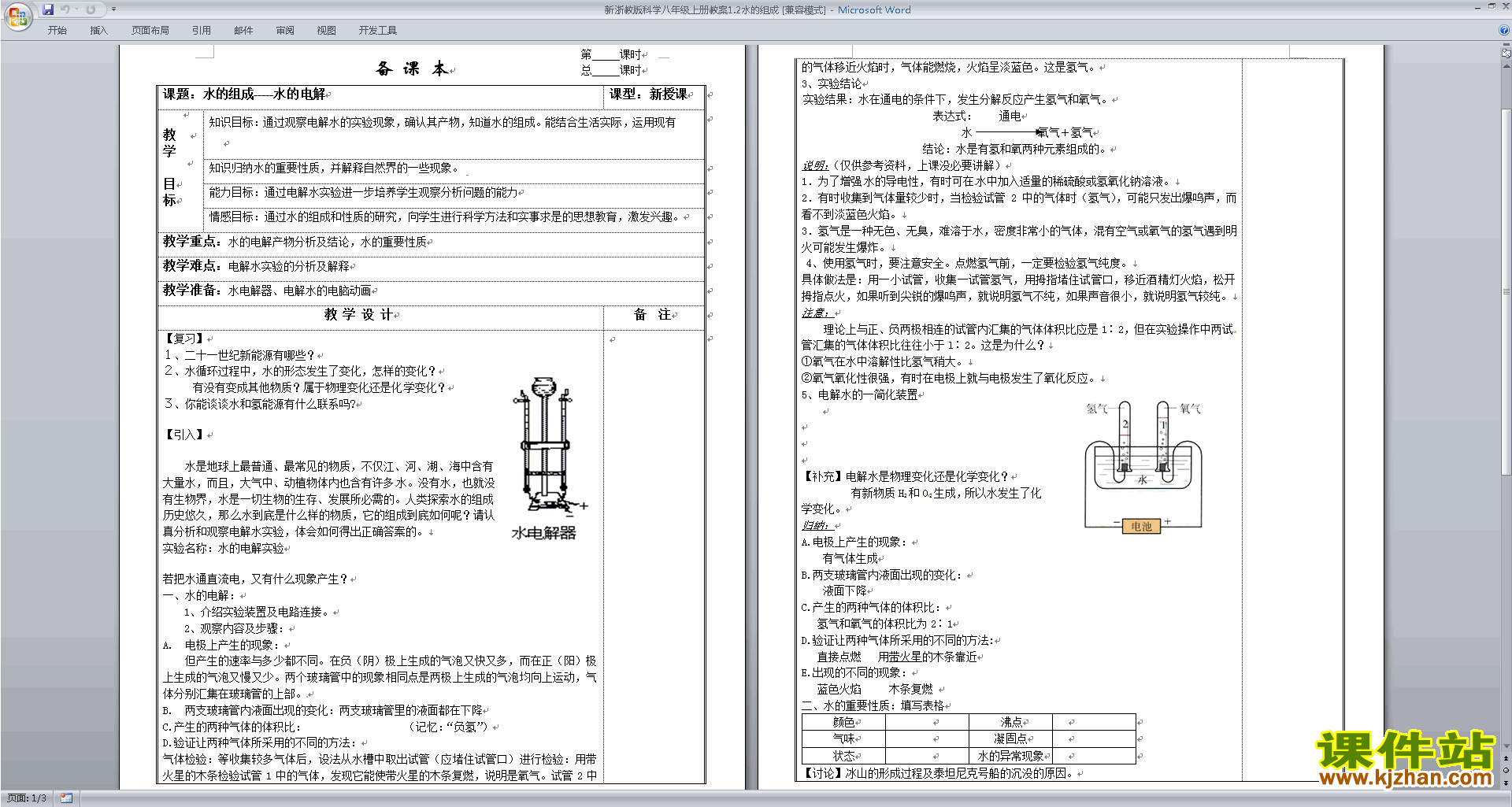Click the 总___课时 text at page top
Screen dimensions: 1512x807
click(x=611, y=70)
